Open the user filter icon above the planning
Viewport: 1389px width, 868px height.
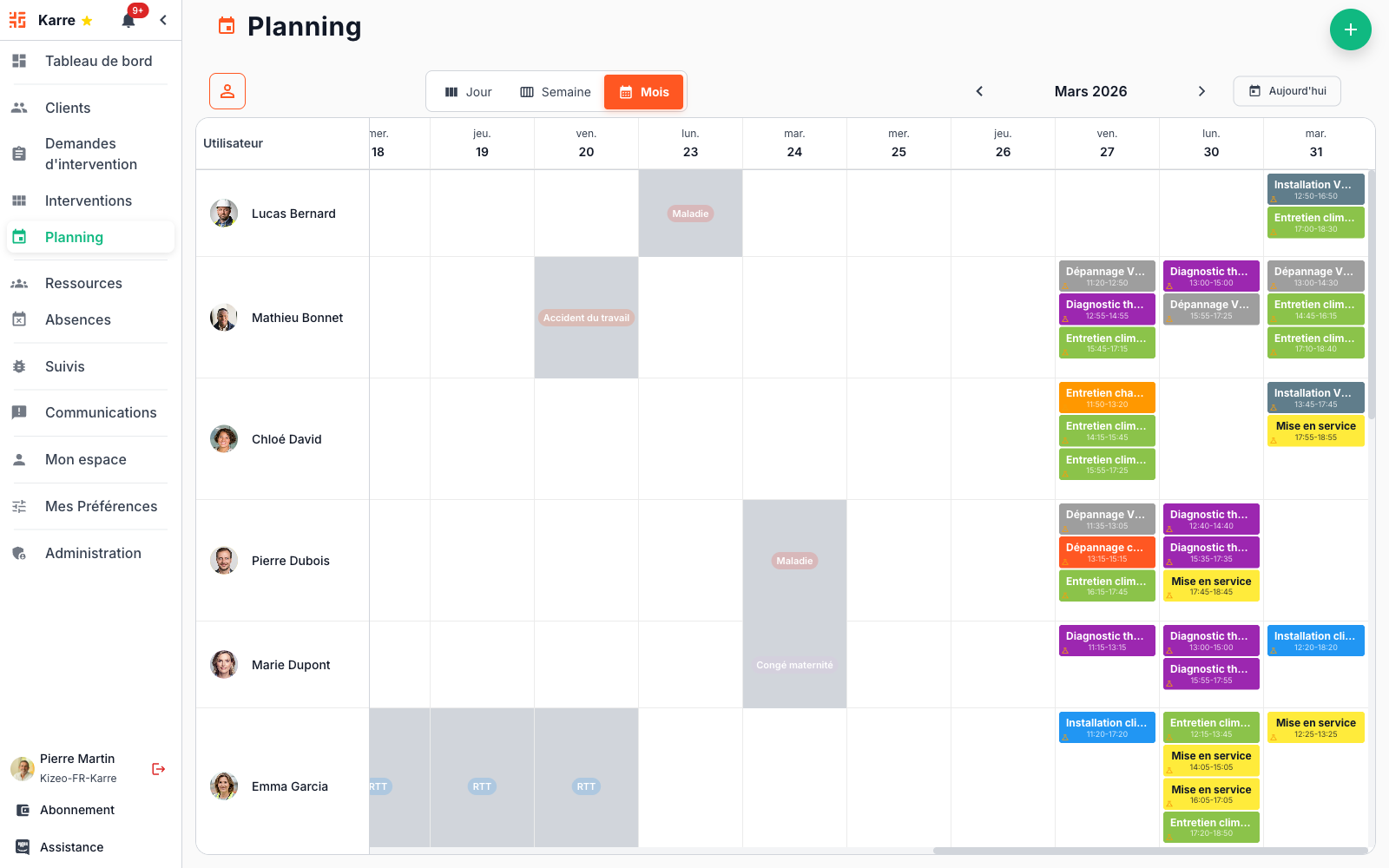click(227, 90)
